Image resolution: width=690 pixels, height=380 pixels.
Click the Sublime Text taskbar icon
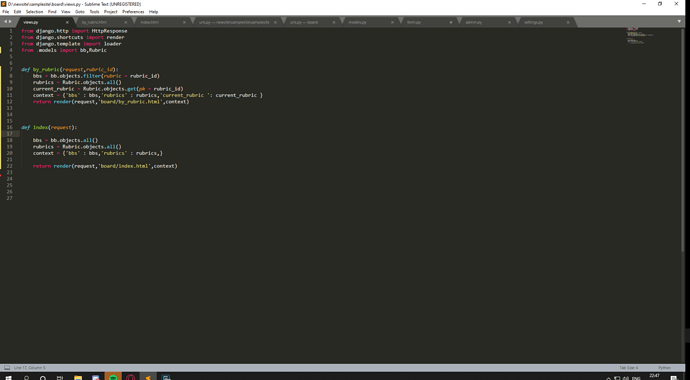coord(148,377)
